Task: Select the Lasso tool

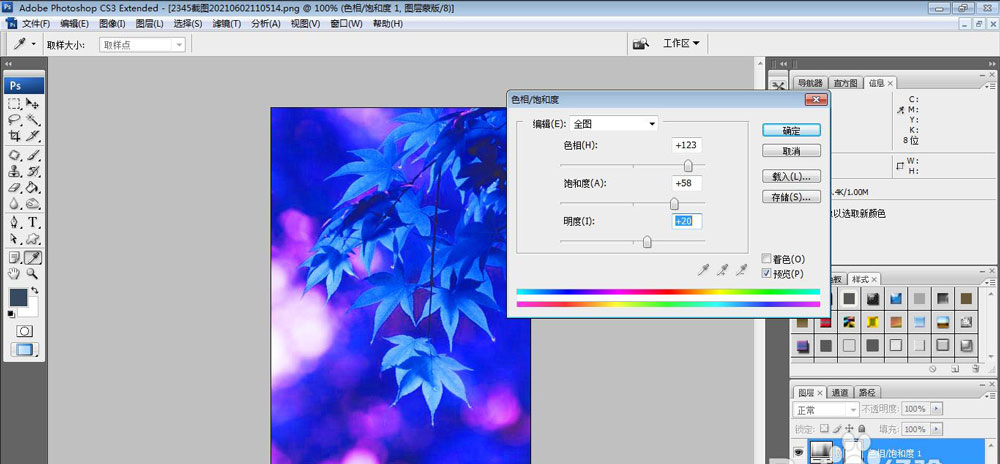Action: pyautogui.click(x=14, y=119)
